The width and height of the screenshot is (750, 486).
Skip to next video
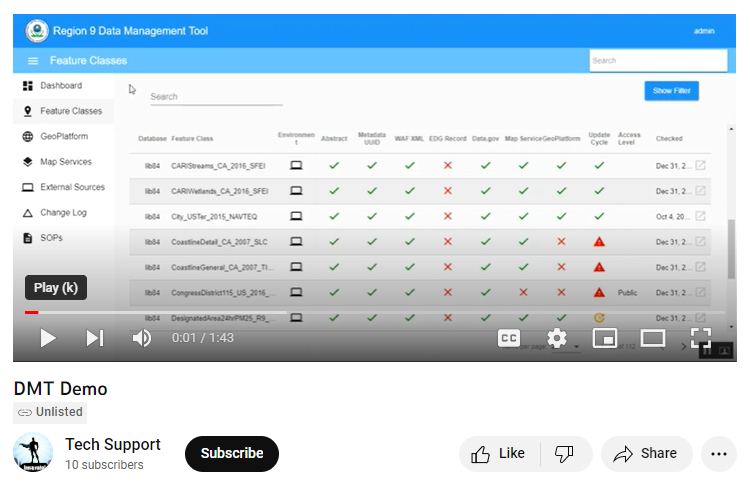(95, 338)
